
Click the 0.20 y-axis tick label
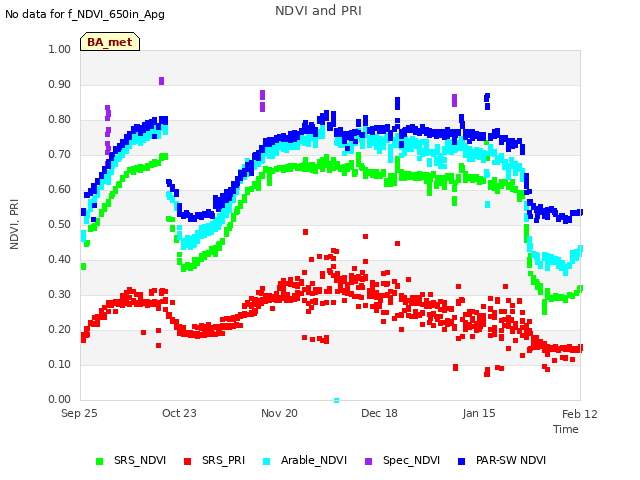coord(60,329)
